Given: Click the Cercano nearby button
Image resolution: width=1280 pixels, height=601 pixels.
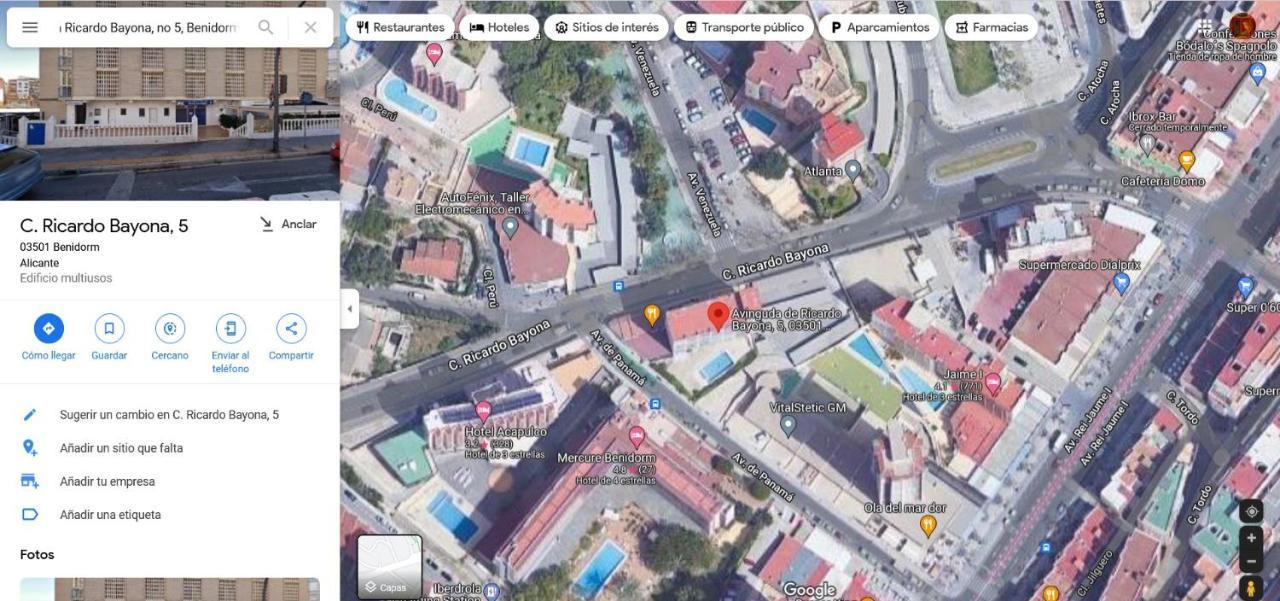Looking at the screenshot, I should click(x=170, y=337).
